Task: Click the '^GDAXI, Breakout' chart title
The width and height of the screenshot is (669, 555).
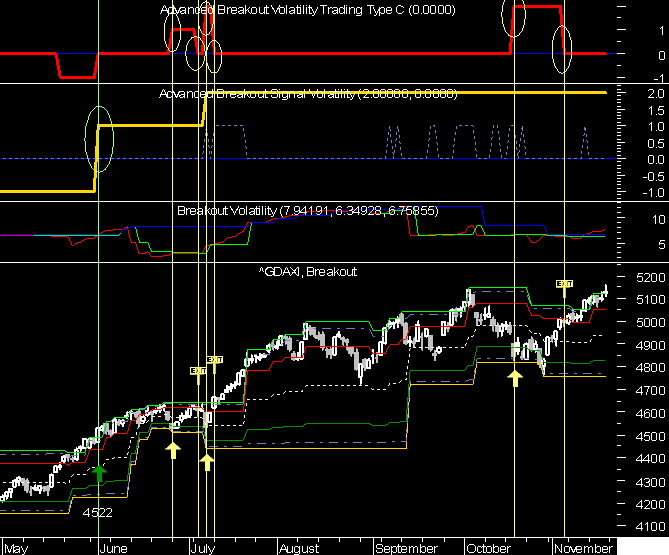Action: coord(308,272)
